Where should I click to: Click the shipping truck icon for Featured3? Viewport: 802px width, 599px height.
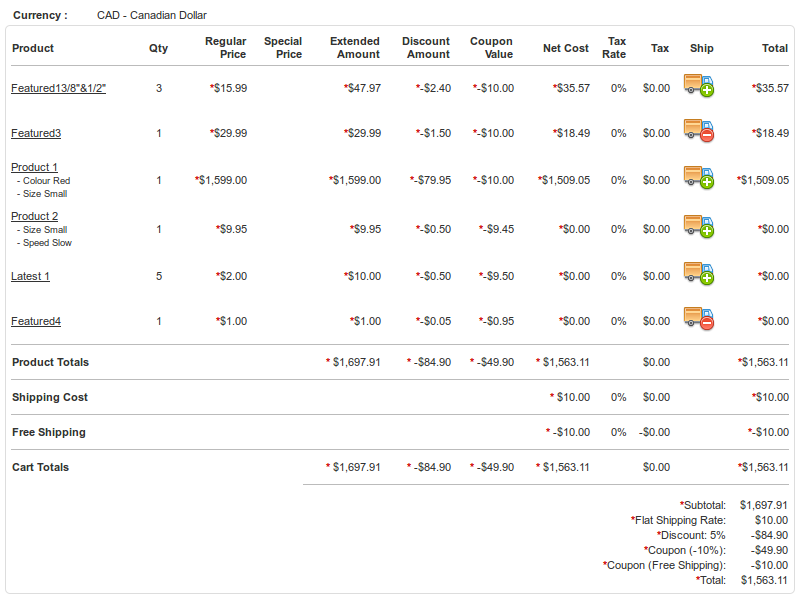tap(698, 130)
